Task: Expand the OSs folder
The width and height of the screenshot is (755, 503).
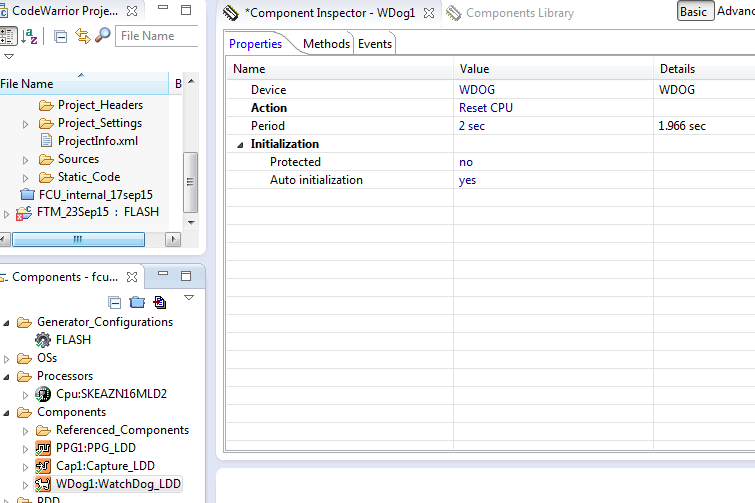Action: pos(6,359)
